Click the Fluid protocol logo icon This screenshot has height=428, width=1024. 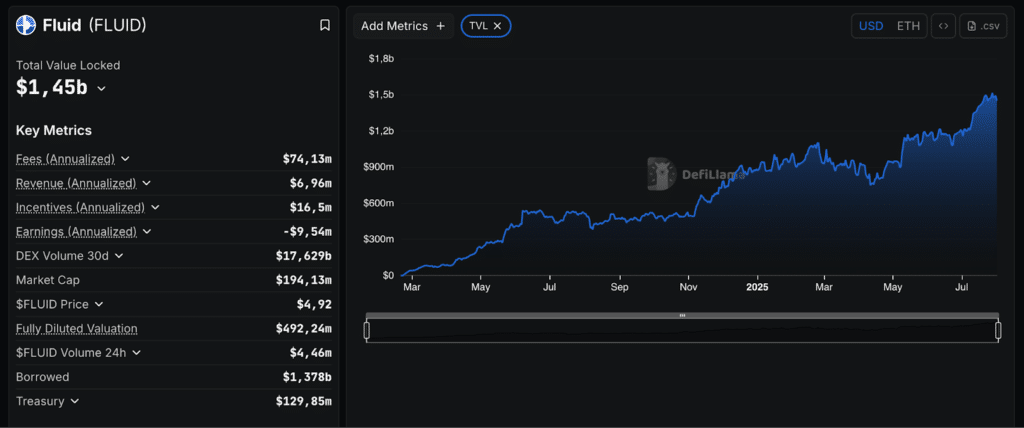[25, 25]
